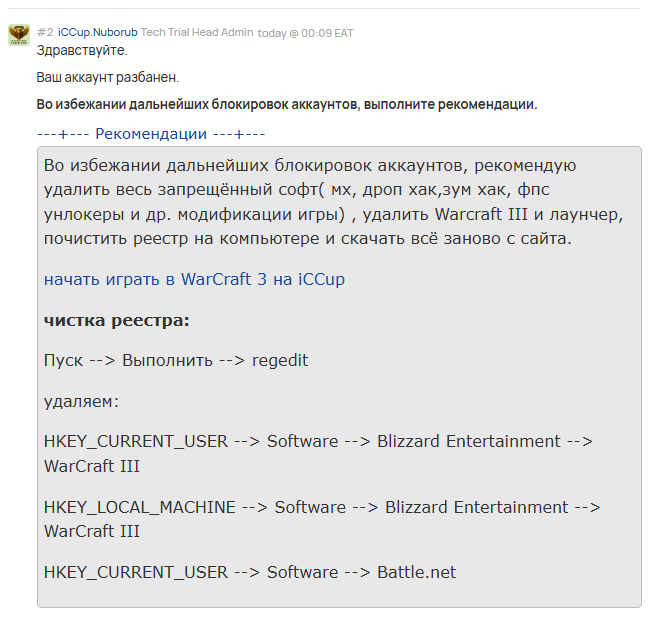Click the today @ 00:09 EAT timestamp

coord(306,33)
